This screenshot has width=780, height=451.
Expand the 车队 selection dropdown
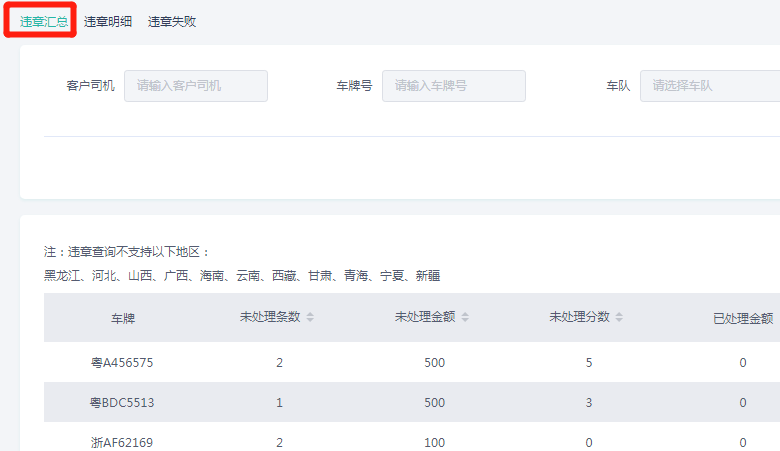[x=710, y=86]
